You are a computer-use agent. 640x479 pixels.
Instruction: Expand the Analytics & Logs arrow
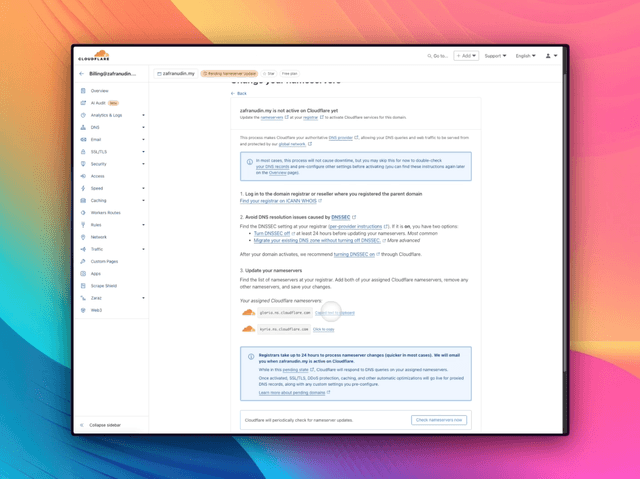(x=143, y=115)
